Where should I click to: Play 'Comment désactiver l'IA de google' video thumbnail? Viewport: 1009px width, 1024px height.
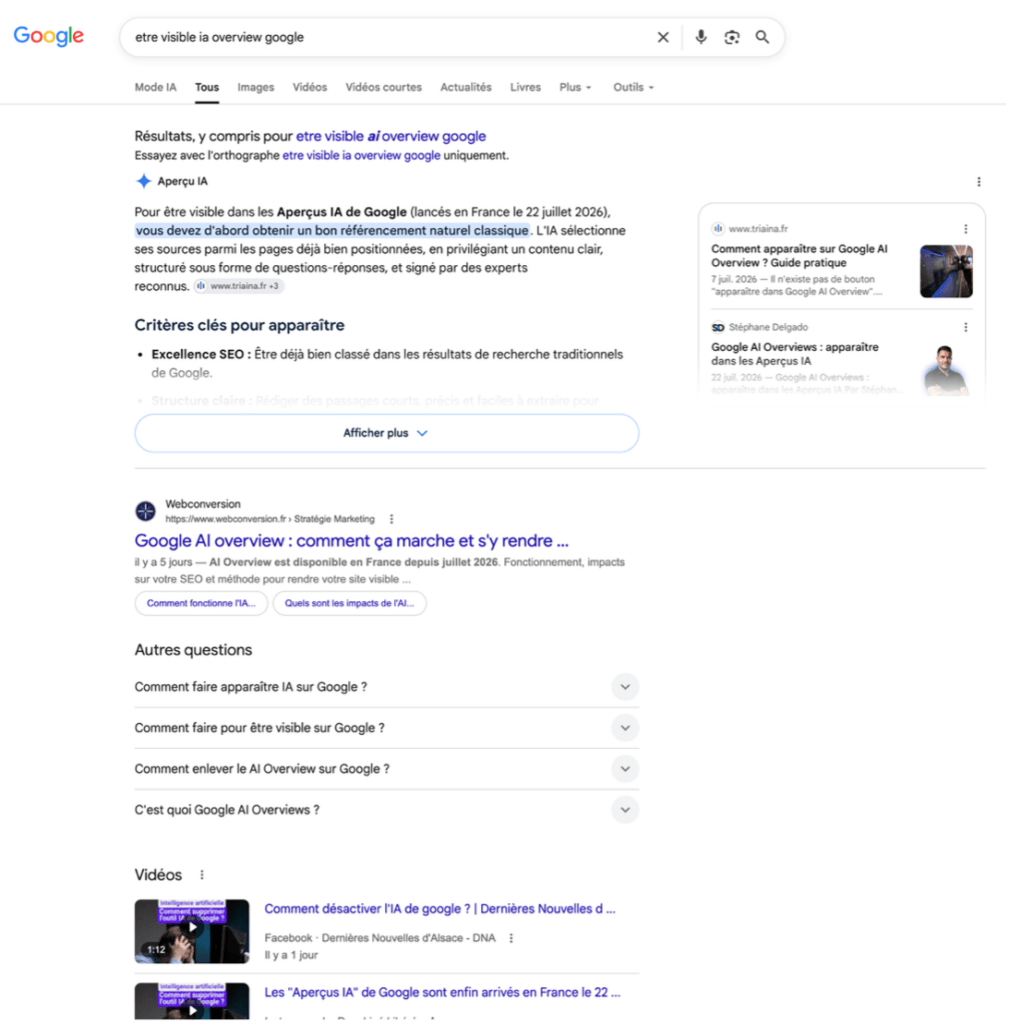tap(192, 933)
